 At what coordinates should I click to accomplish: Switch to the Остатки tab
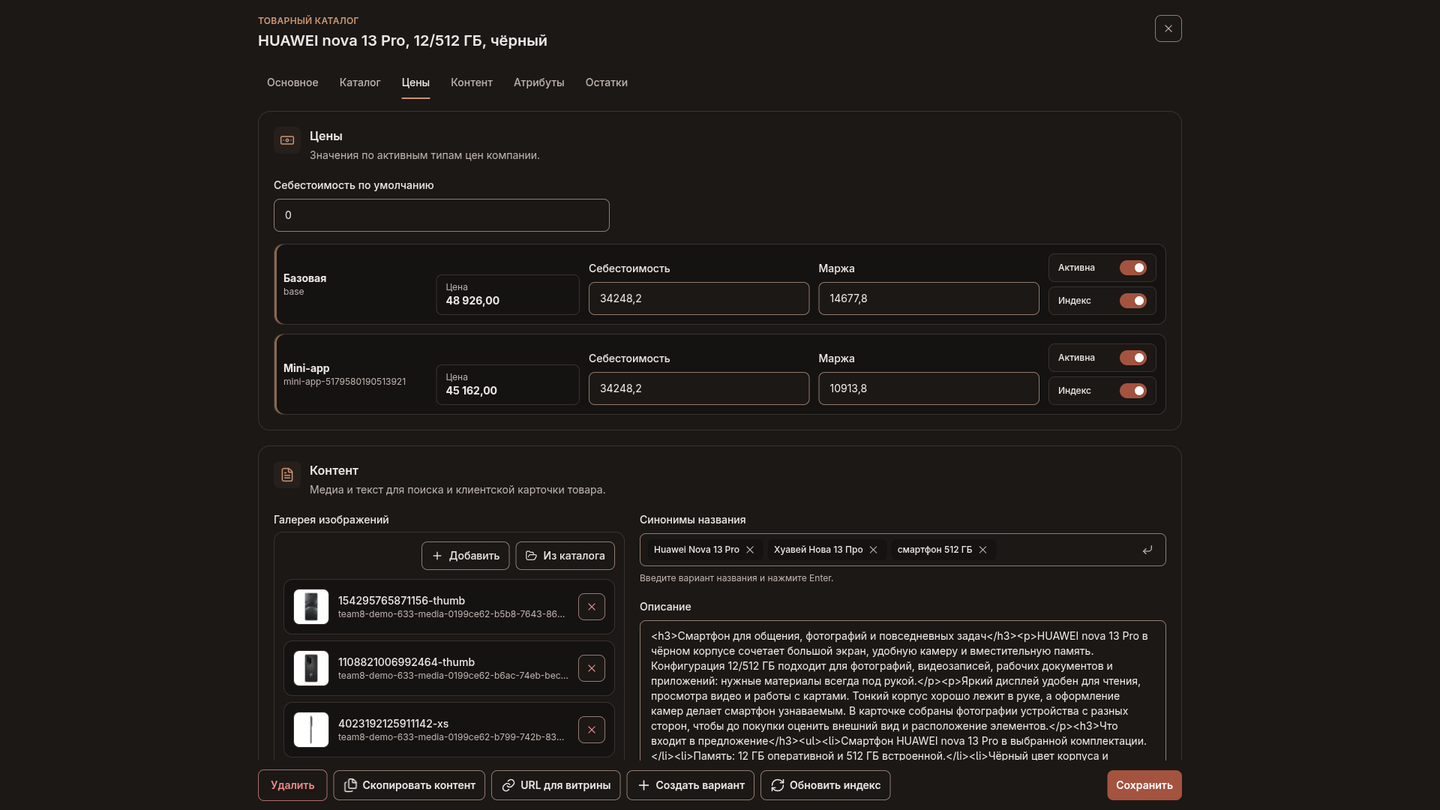(607, 82)
